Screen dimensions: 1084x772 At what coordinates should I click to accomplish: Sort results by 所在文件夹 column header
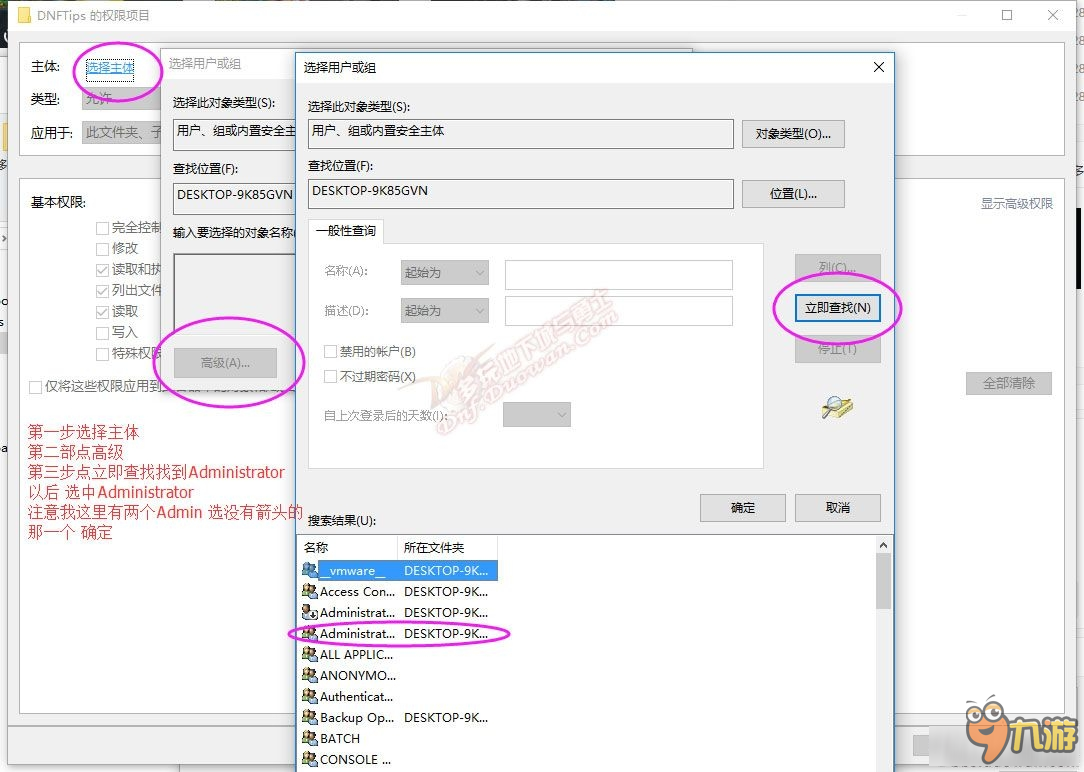point(447,547)
